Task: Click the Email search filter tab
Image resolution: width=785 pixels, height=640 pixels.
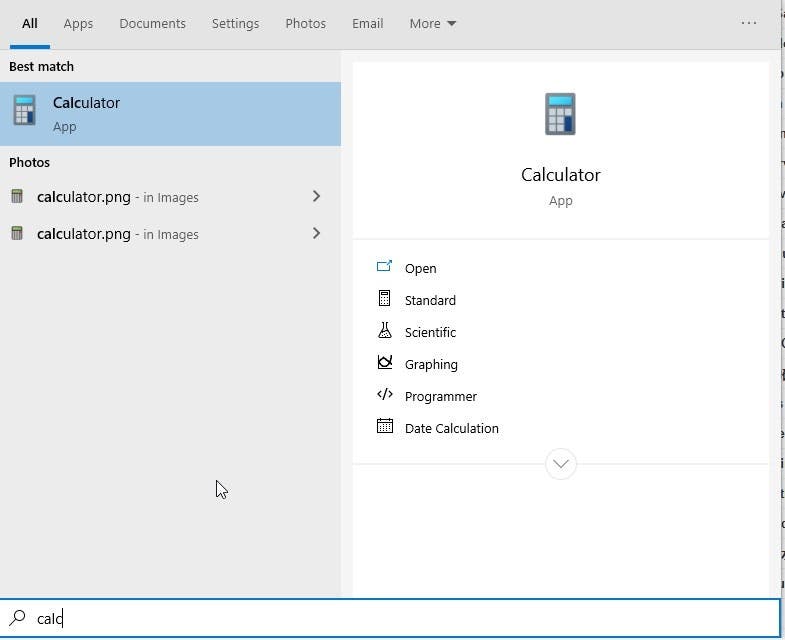Action: pyautogui.click(x=367, y=23)
